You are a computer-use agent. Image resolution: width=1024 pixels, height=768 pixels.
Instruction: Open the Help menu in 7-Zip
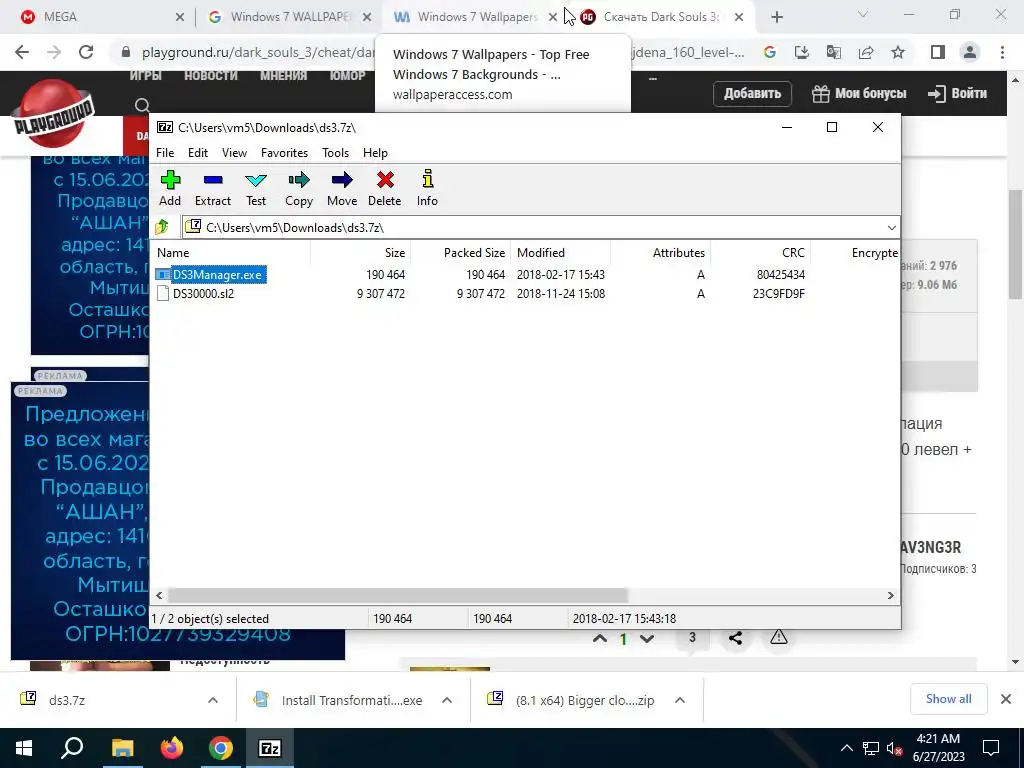(376, 153)
